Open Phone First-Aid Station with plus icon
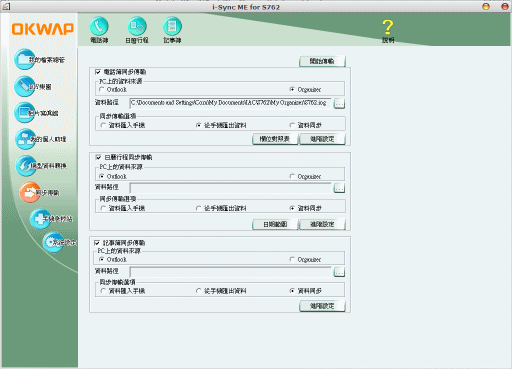512x369 pixels. click(x=51, y=219)
